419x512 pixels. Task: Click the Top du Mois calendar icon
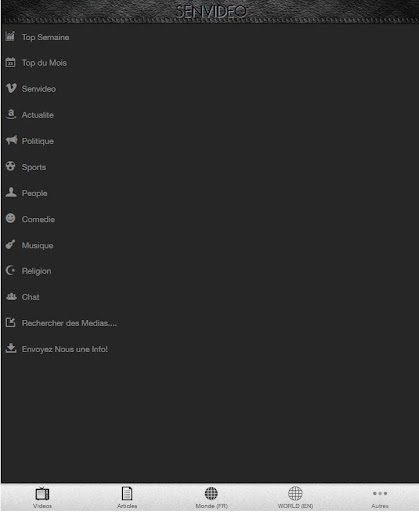click(x=10, y=62)
